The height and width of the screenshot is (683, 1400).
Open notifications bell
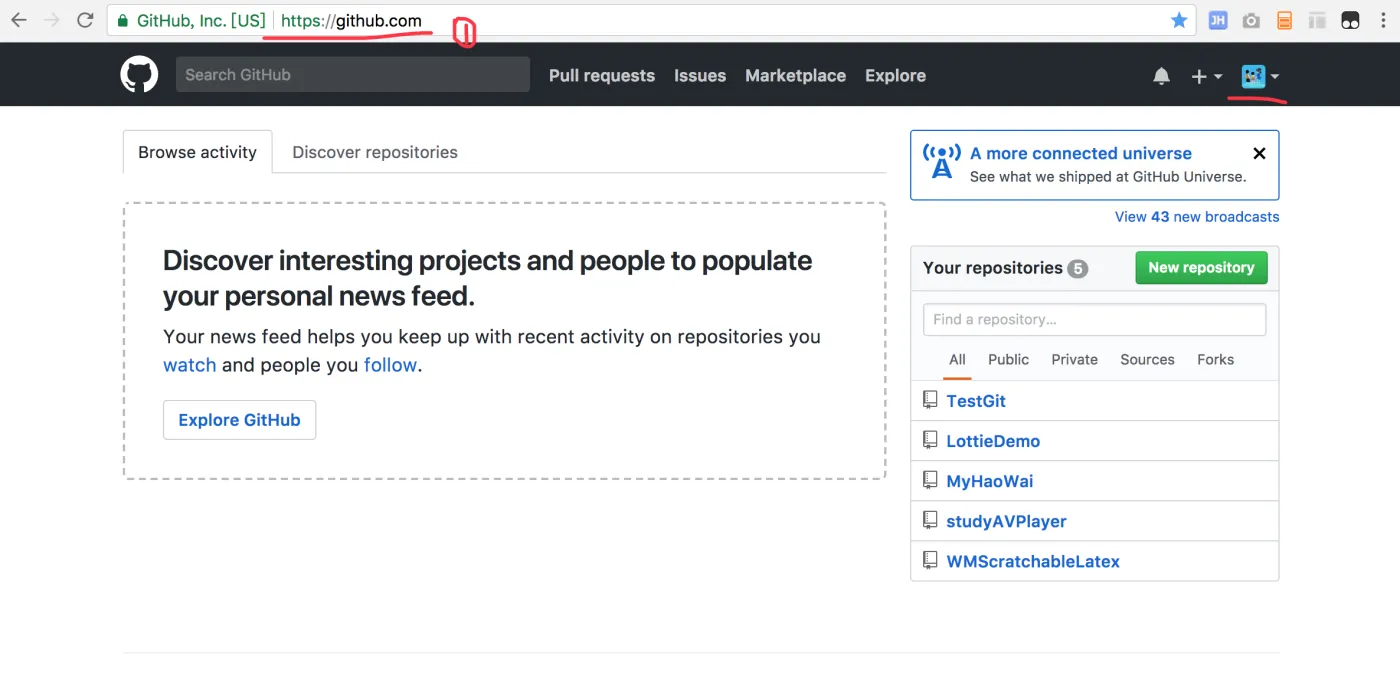(1161, 76)
